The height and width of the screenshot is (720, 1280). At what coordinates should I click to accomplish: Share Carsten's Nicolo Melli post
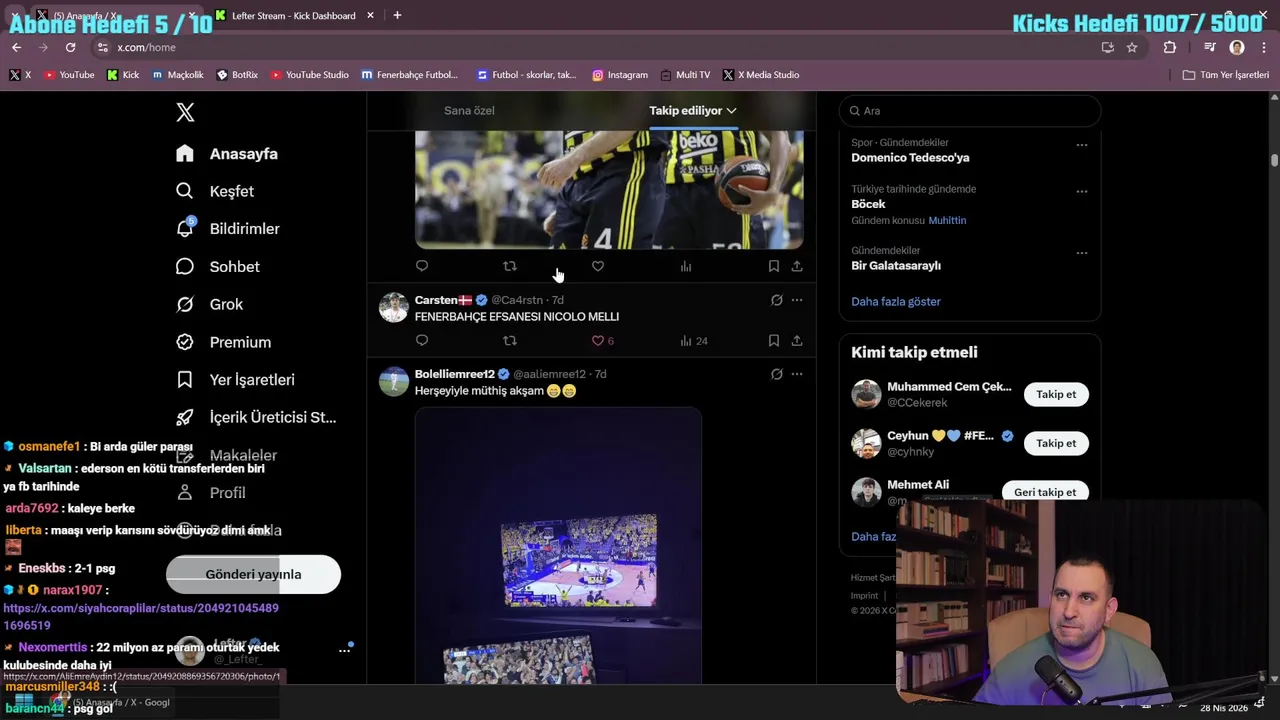tap(797, 341)
